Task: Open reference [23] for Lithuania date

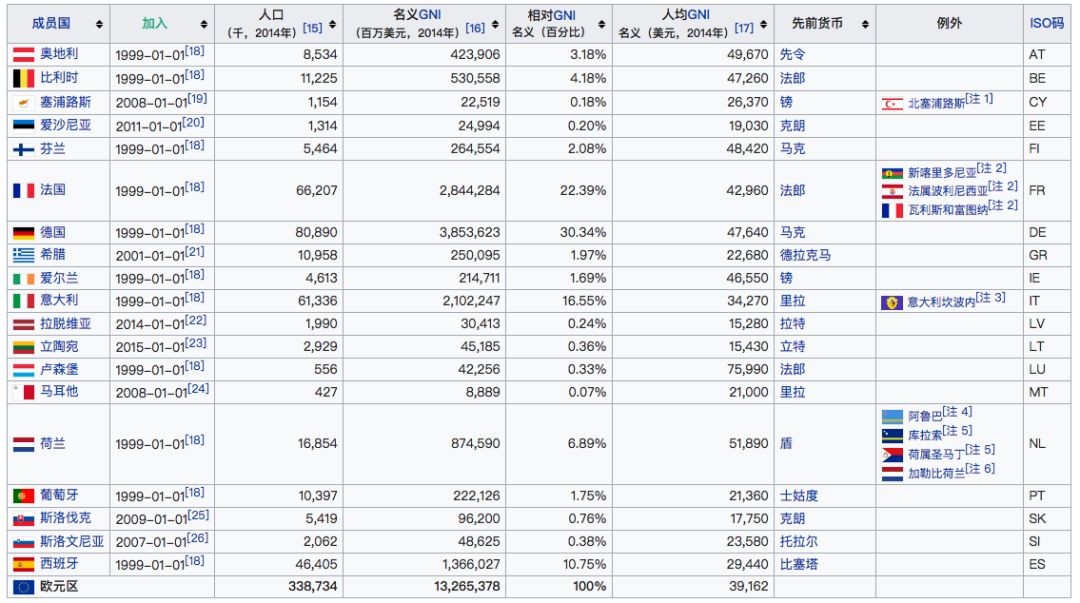Action: click(197, 343)
